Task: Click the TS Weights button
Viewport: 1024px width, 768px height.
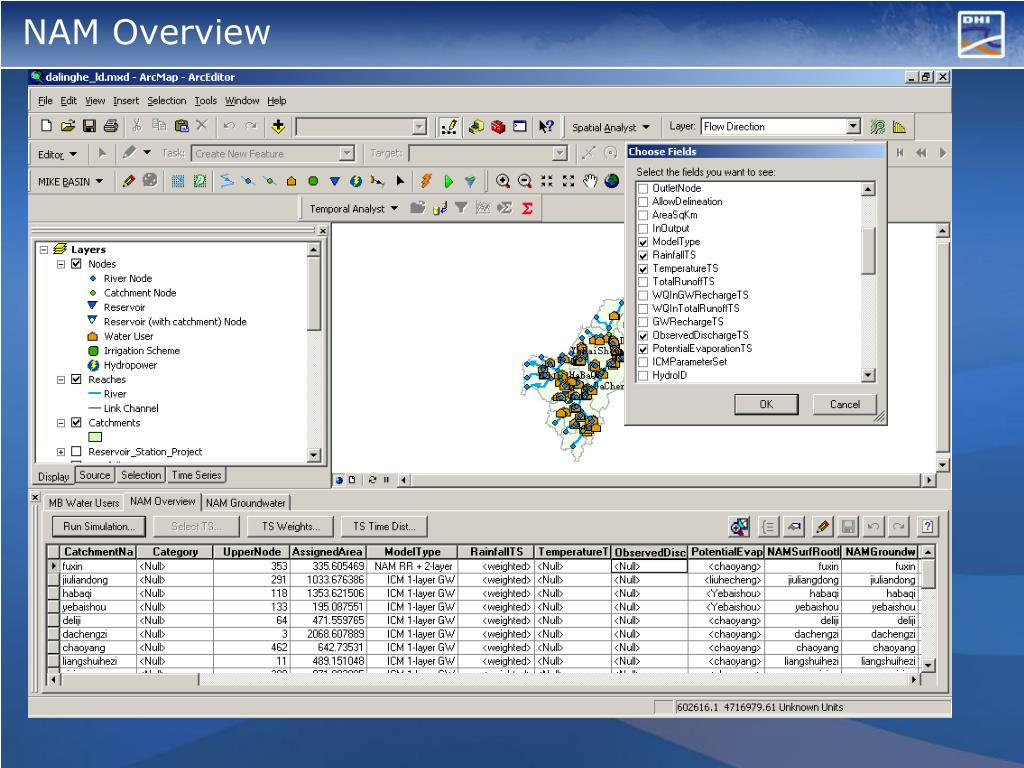Action: click(x=291, y=526)
